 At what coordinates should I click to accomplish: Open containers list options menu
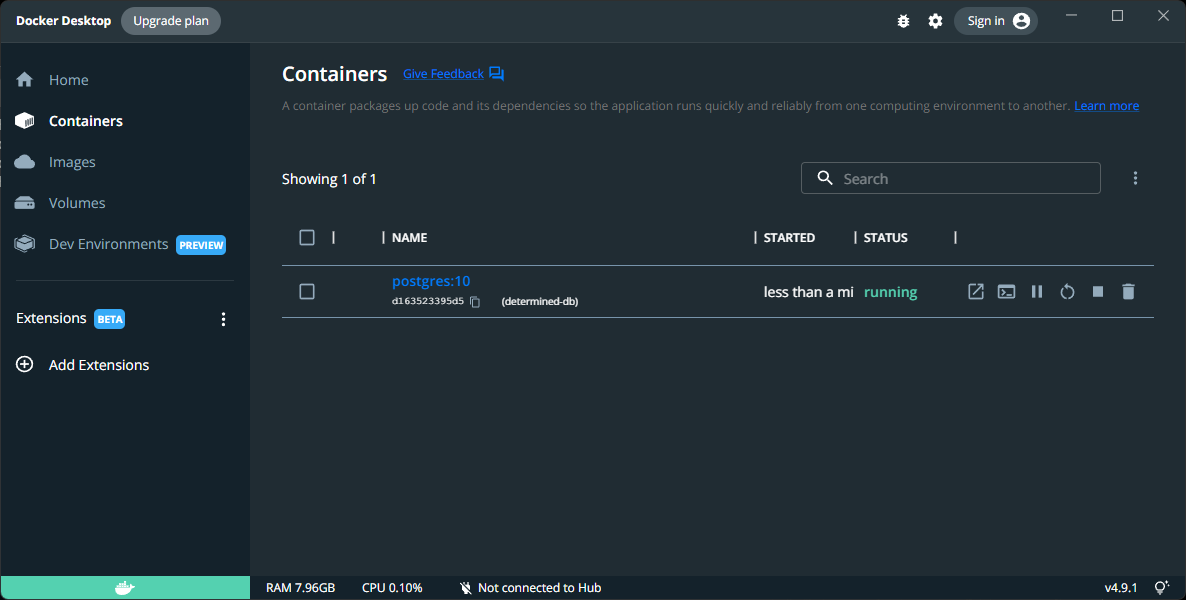pos(1135,179)
